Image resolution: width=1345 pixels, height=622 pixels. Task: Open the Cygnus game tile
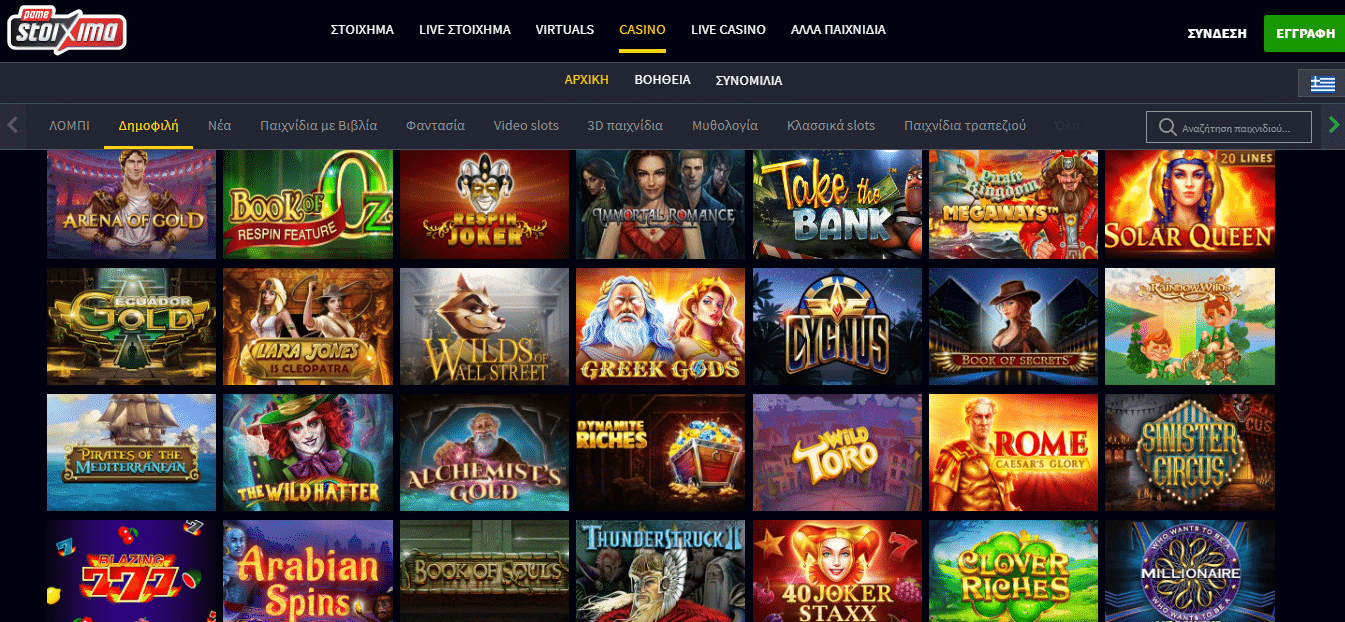(837, 326)
